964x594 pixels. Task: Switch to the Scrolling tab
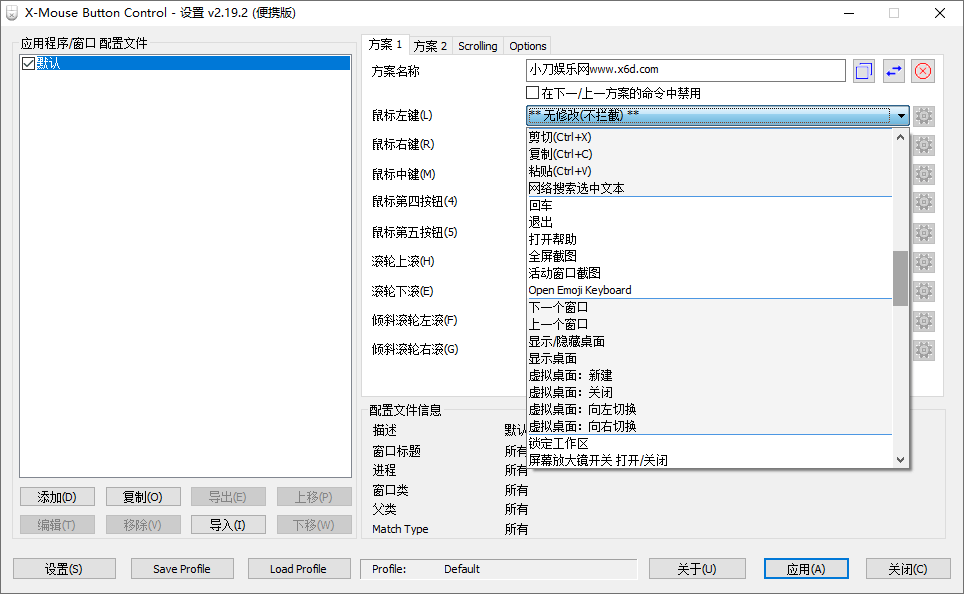(477, 45)
